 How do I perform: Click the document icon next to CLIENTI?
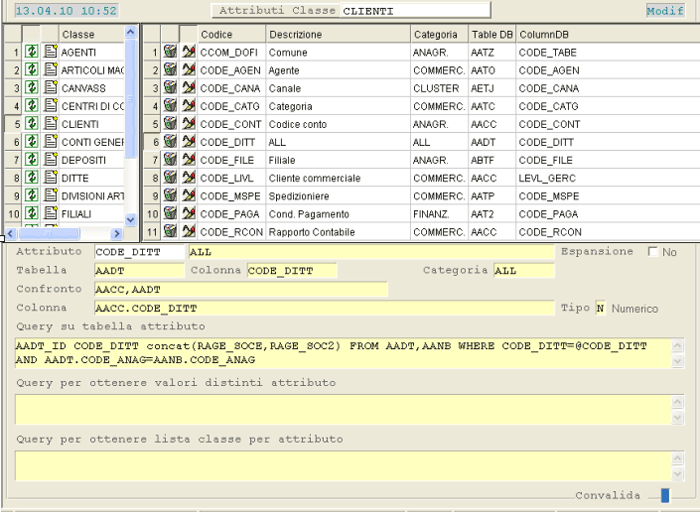pyautogui.click(x=50, y=124)
